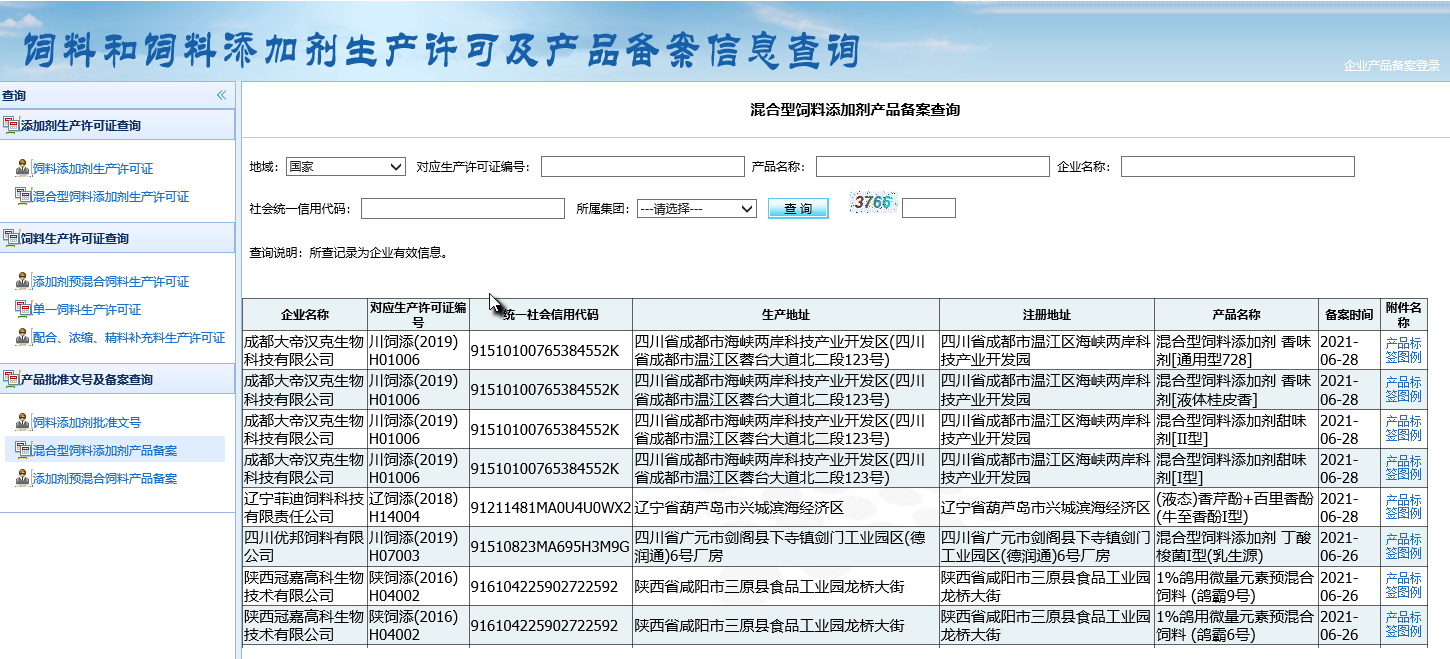1450x659 pixels.
Task: Select product 丁酸梭菌I型(乳生源) cell
Action: [x=1236, y=547]
